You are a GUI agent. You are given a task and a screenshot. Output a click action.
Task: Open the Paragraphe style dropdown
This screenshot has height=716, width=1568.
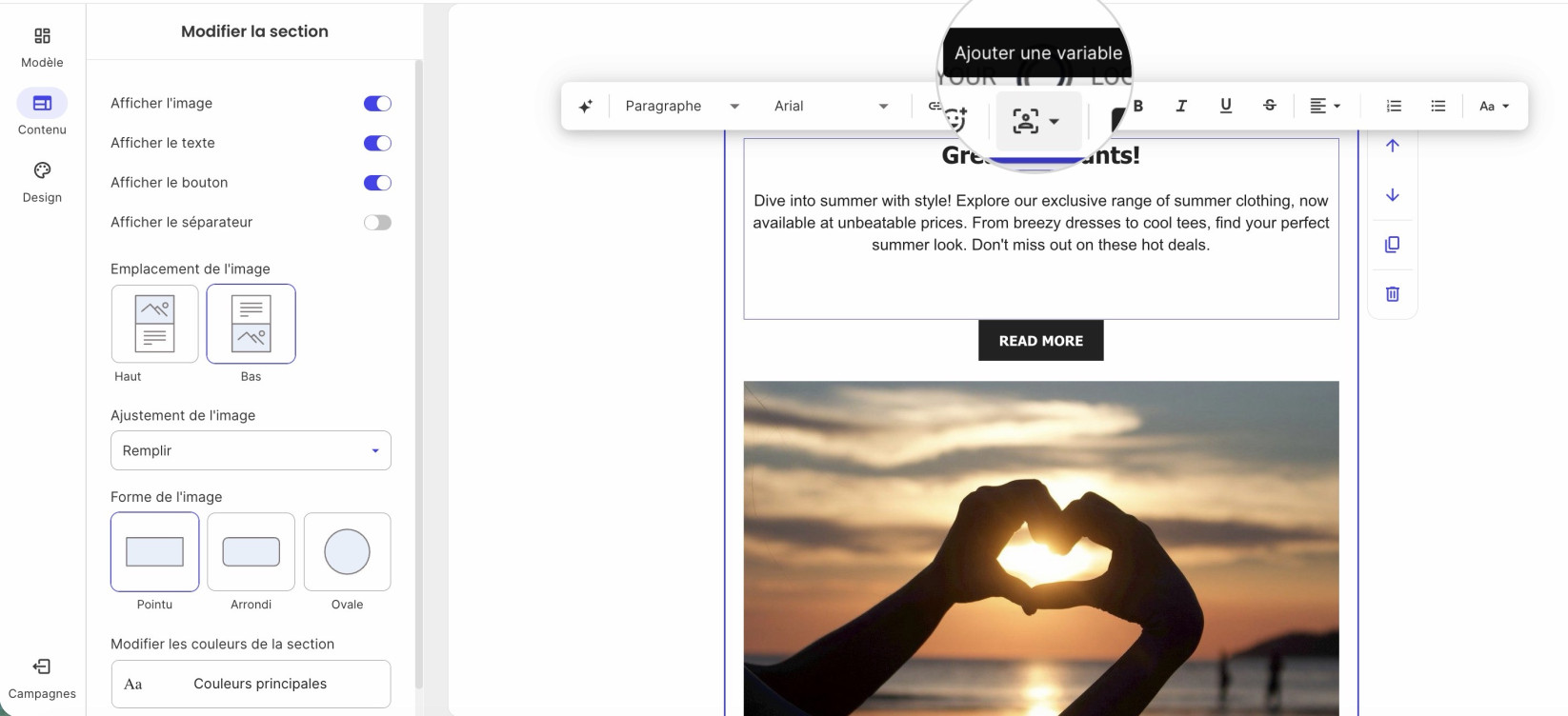tap(682, 107)
